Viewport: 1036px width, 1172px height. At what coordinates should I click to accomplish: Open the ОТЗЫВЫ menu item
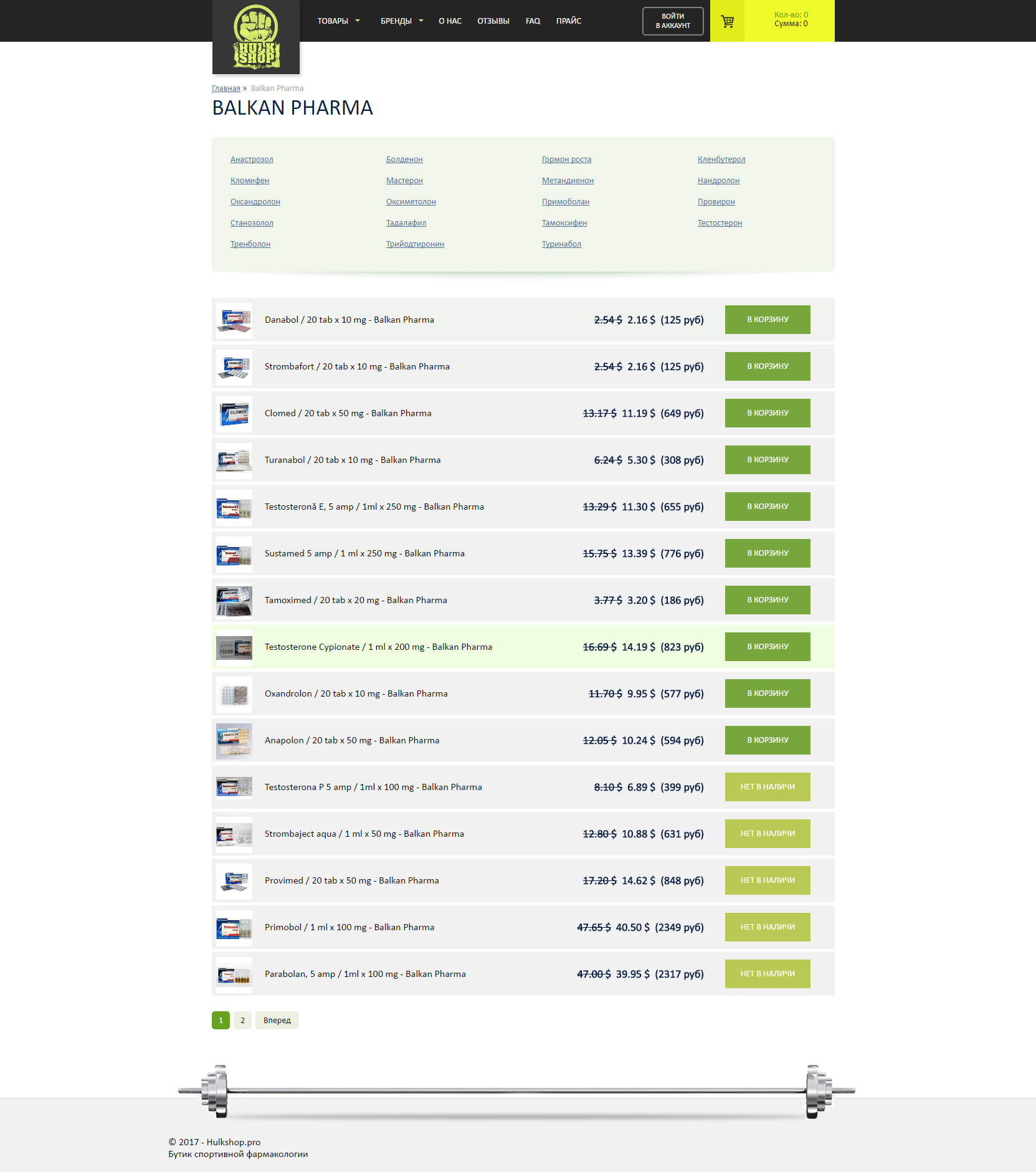493,21
